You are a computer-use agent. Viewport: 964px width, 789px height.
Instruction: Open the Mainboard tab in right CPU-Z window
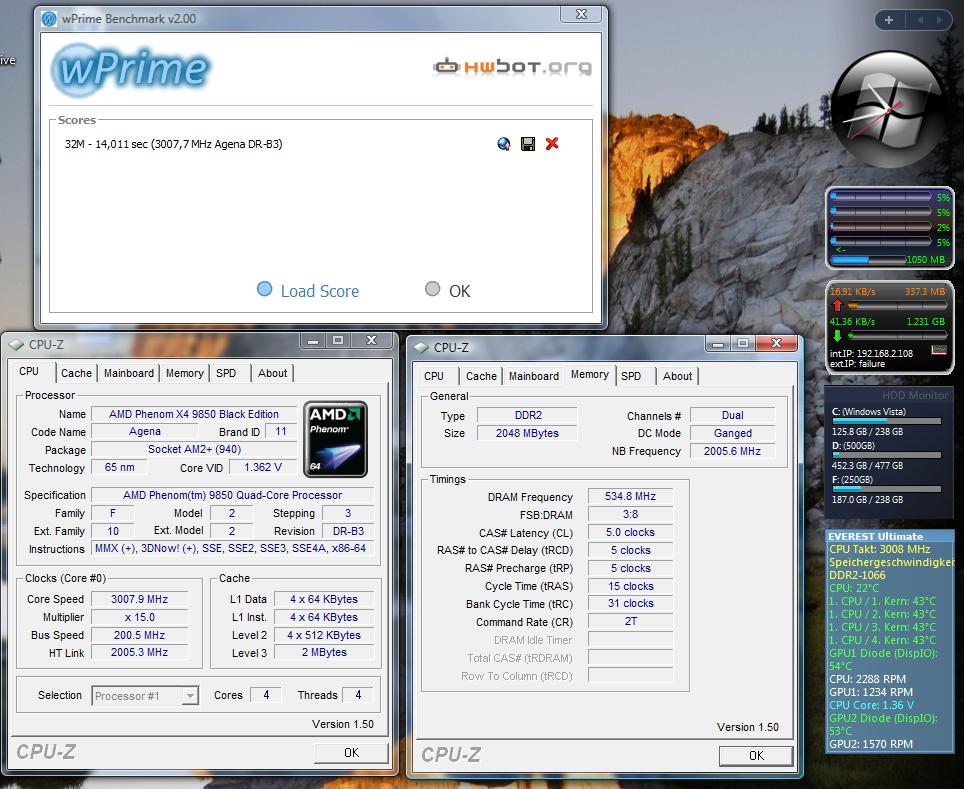point(534,376)
